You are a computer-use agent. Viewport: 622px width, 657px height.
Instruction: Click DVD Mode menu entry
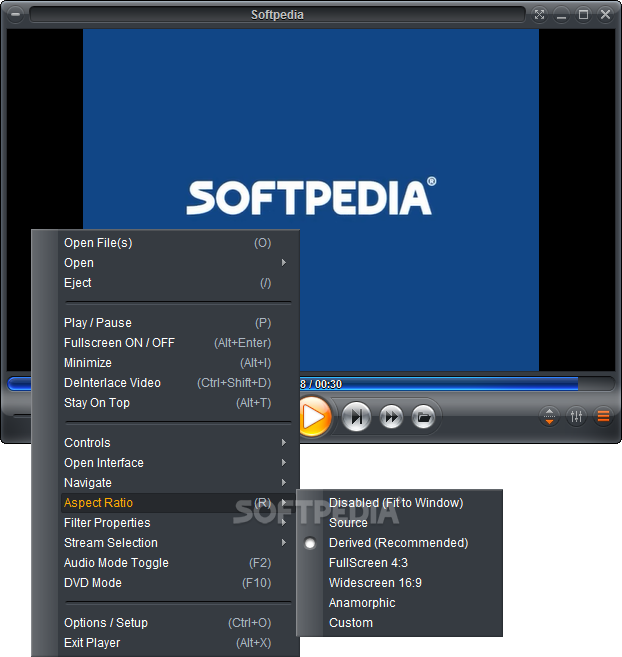[x=178, y=583]
